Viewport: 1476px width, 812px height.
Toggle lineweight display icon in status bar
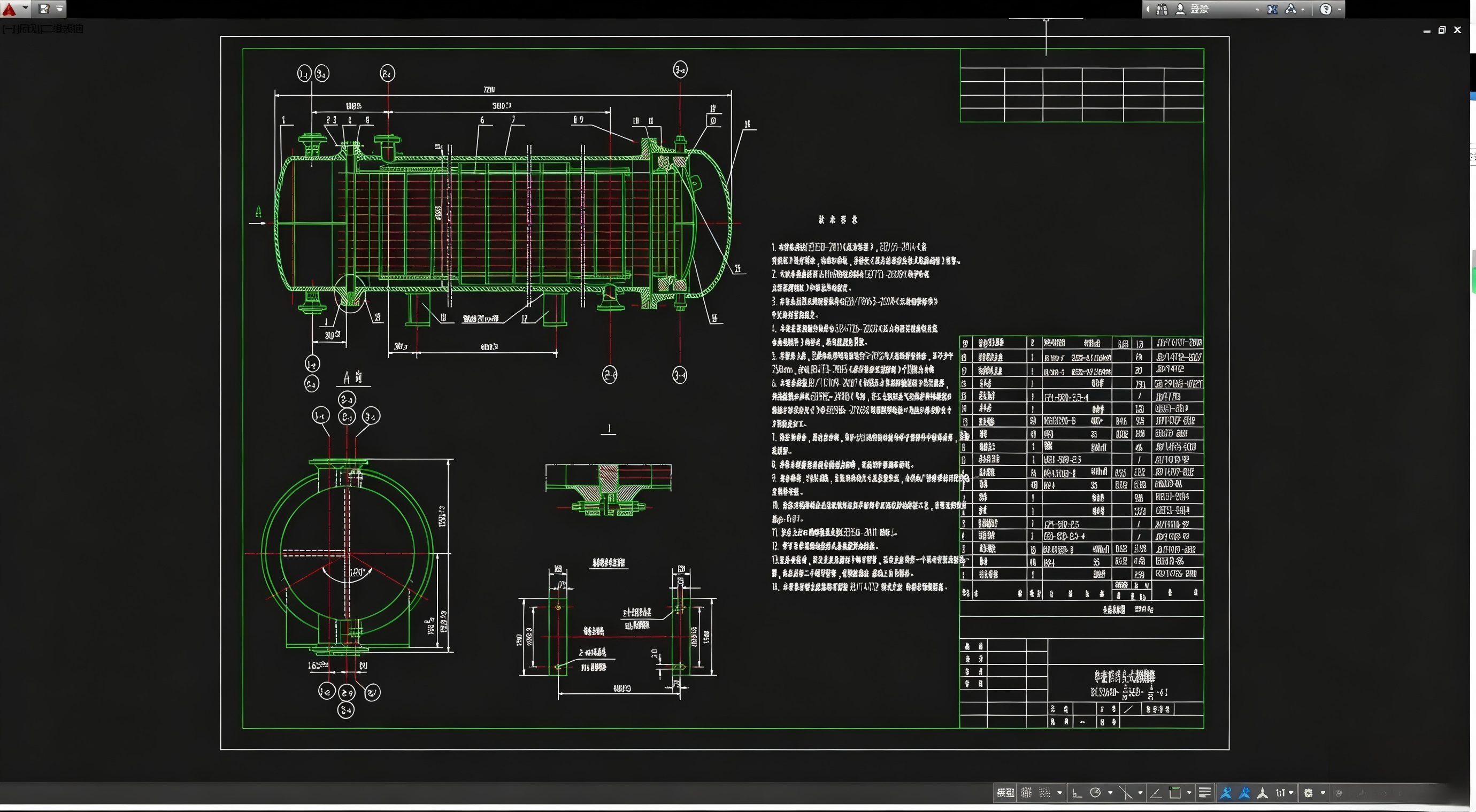[1204, 793]
